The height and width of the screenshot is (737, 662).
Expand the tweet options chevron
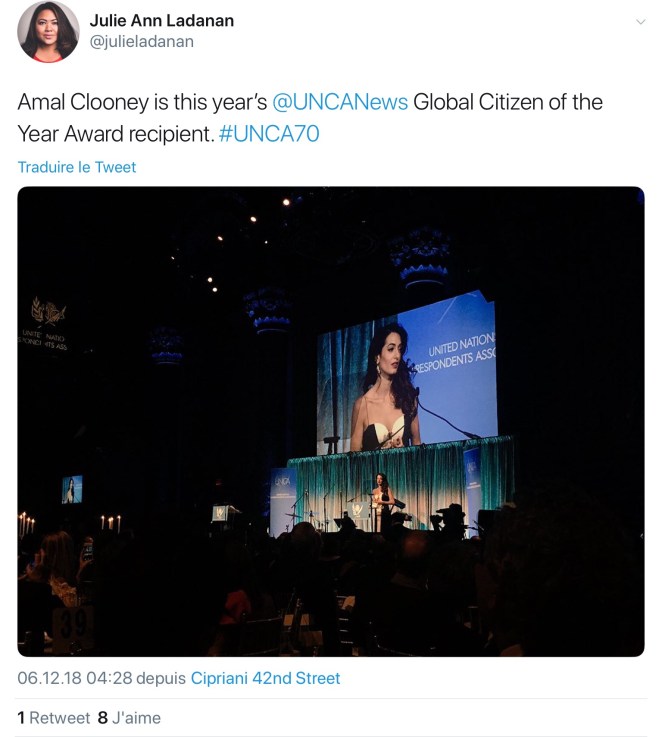click(640, 22)
